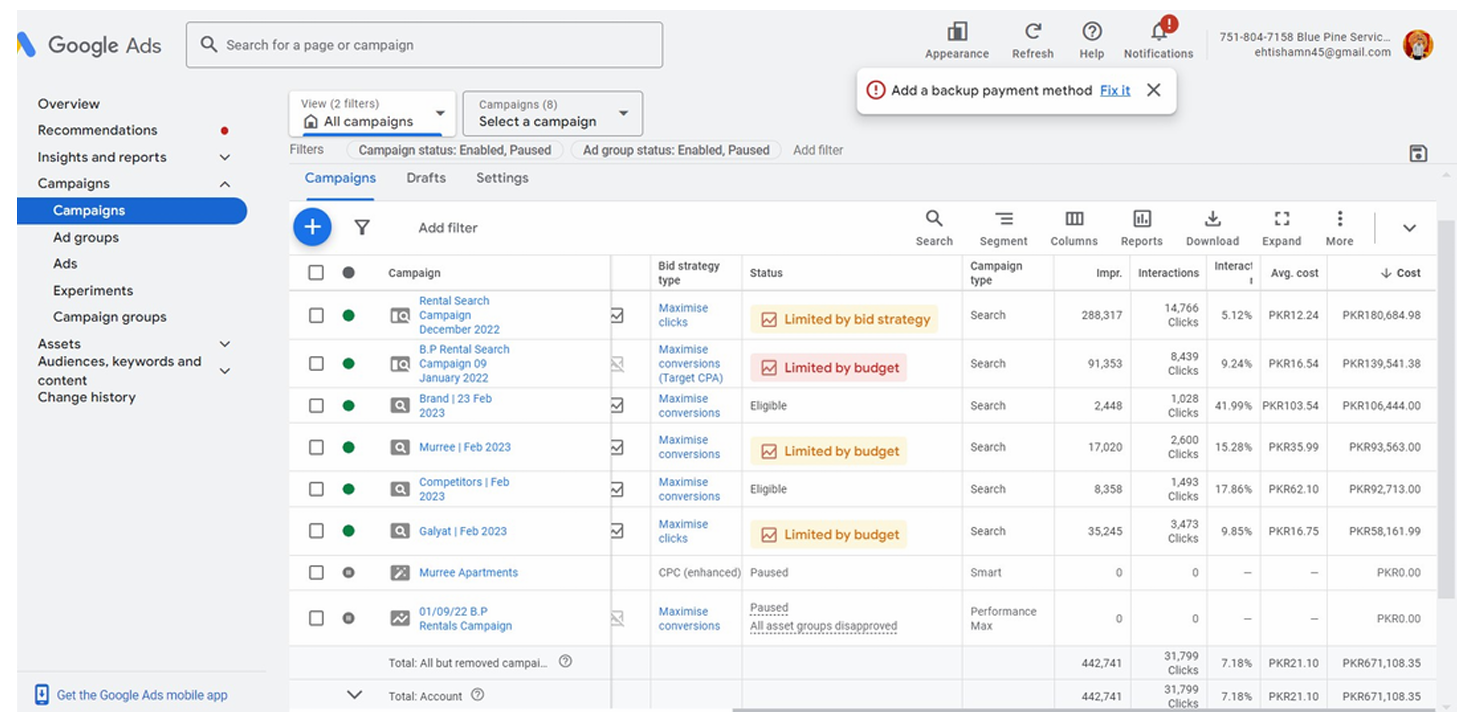Switch to the Settings tab
The width and height of the screenshot is (1462, 718).
(x=502, y=178)
